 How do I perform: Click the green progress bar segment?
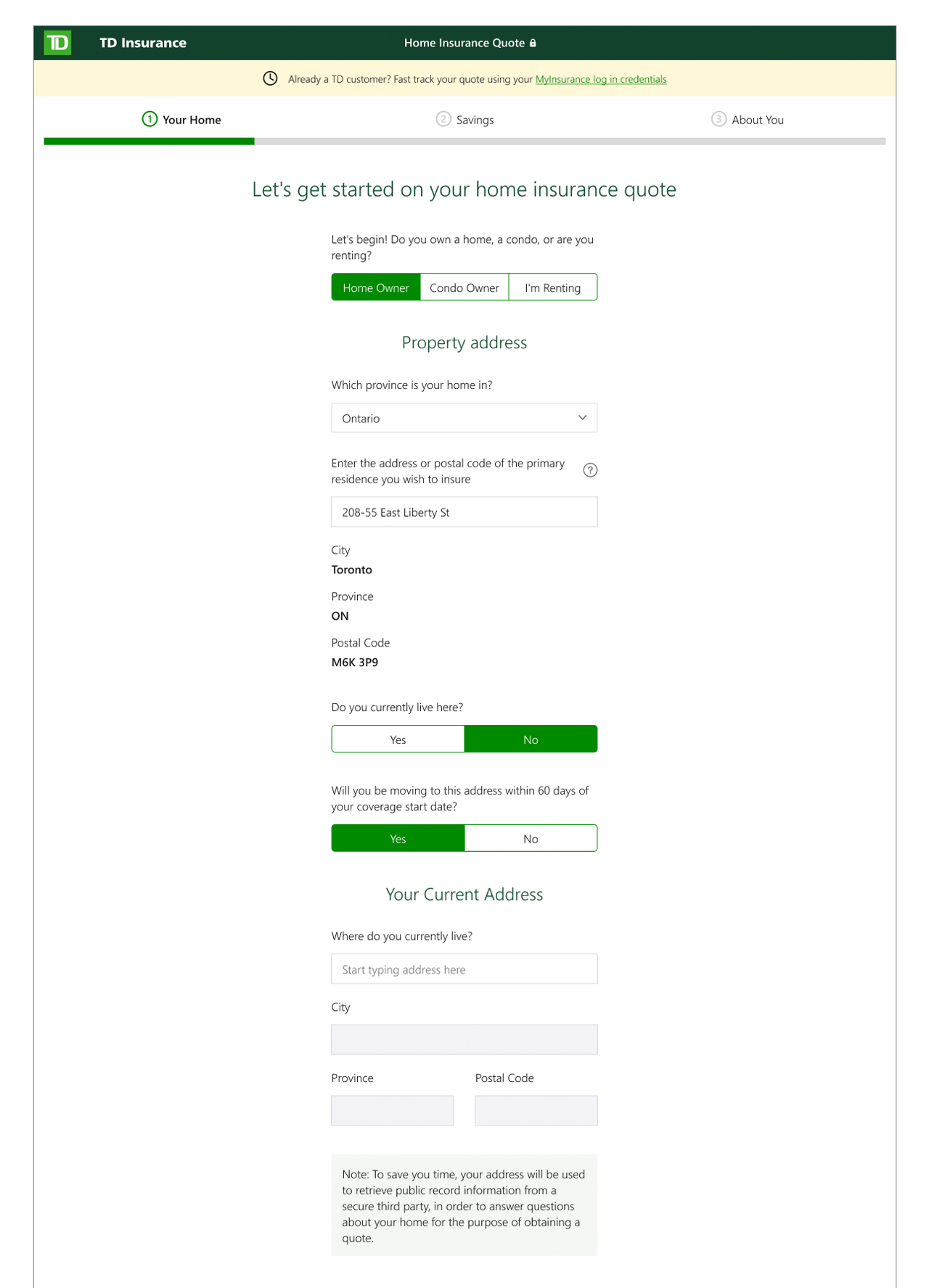pyautogui.click(x=149, y=141)
